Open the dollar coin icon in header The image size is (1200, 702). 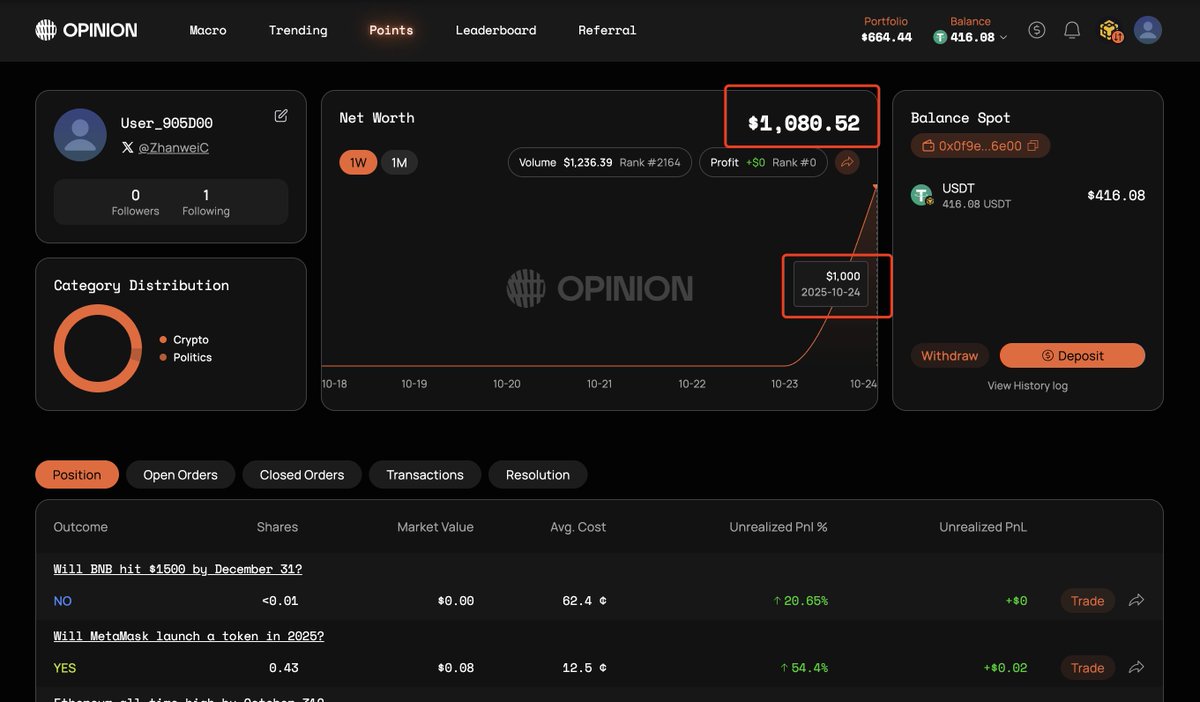1037,30
